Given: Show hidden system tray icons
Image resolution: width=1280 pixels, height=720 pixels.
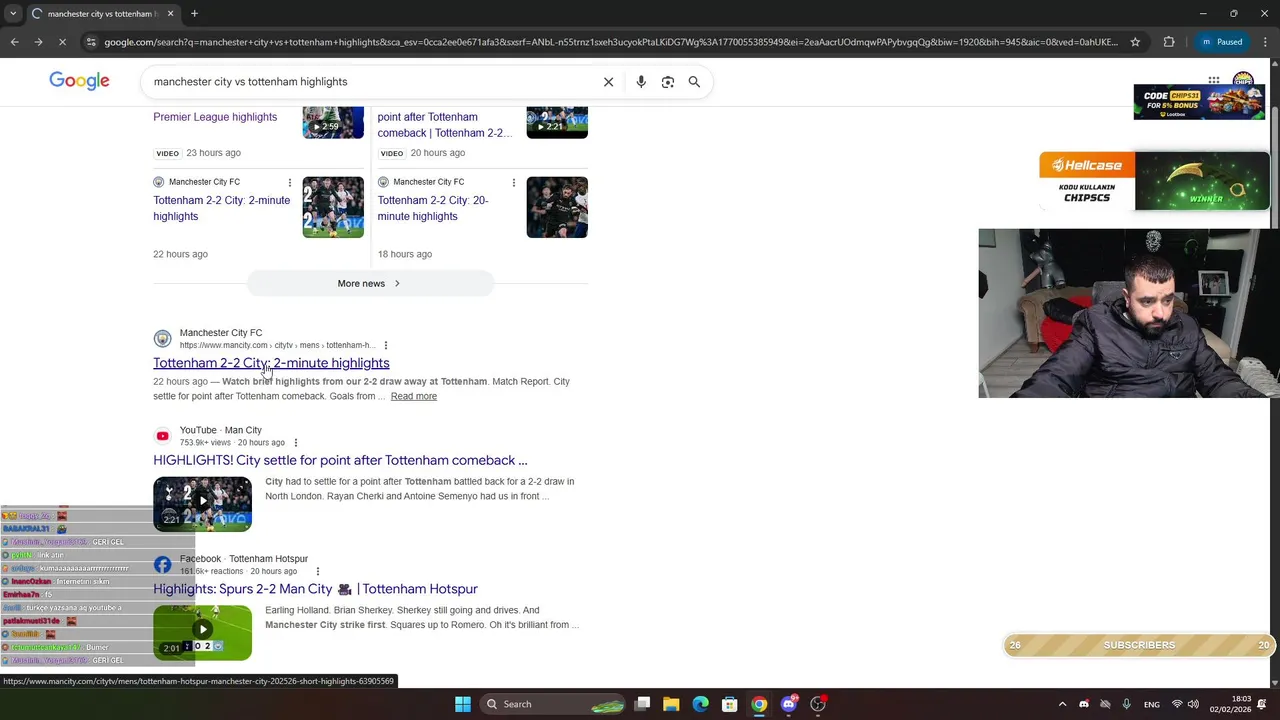Looking at the screenshot, I should click(x=1062, y=704).
